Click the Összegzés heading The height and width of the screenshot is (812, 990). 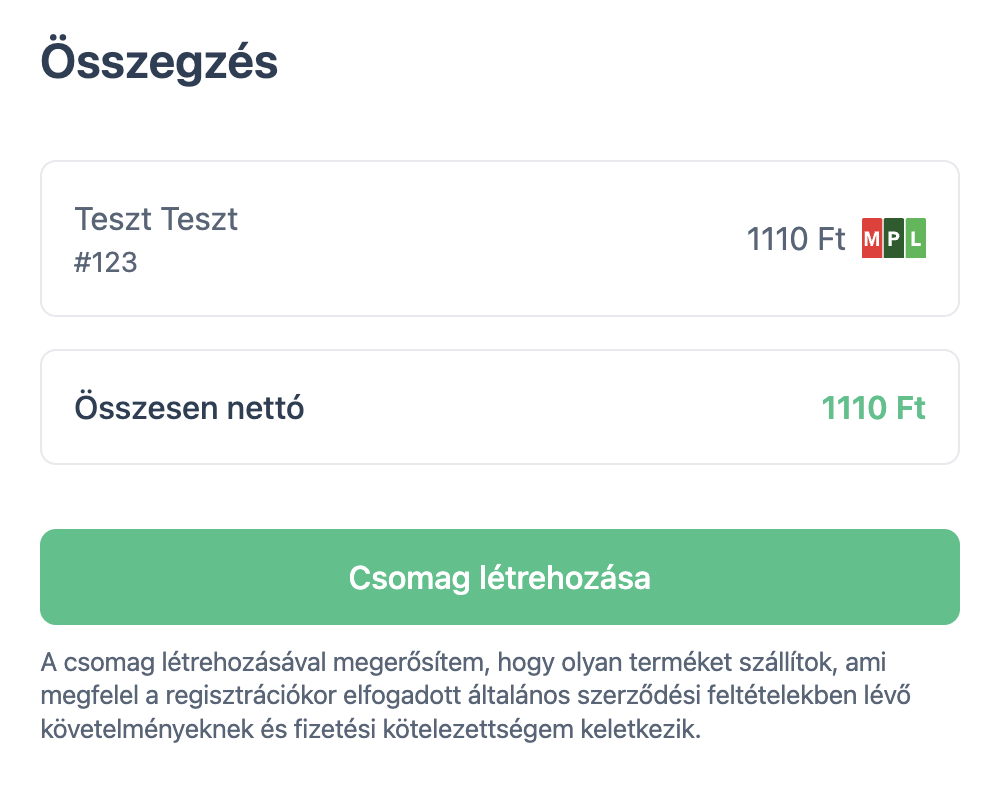[x=159, y=62]
